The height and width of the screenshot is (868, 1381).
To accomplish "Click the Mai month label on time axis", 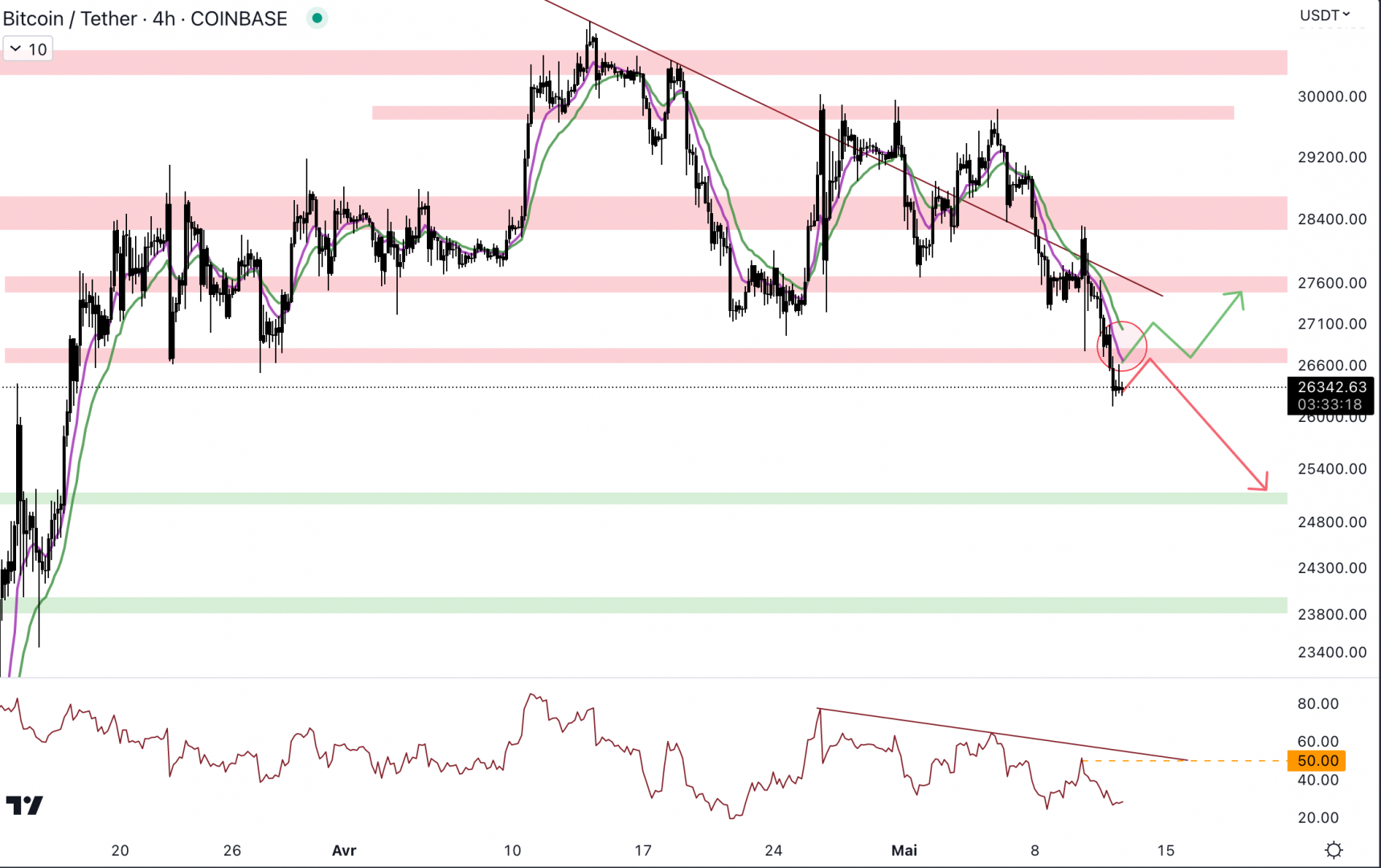I will pos(904,850).
